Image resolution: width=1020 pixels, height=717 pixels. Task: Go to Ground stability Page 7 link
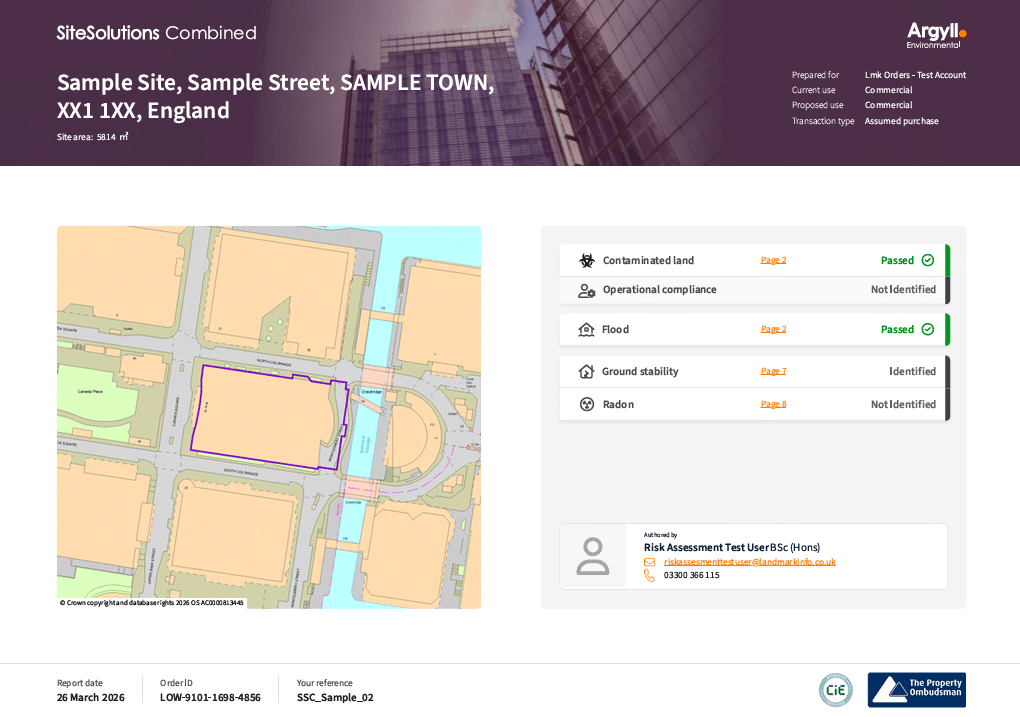pyautogui.click(x=773, y=372)
